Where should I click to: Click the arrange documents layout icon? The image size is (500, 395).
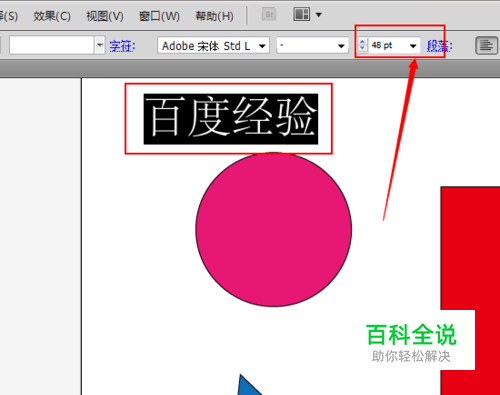[302, 14]
